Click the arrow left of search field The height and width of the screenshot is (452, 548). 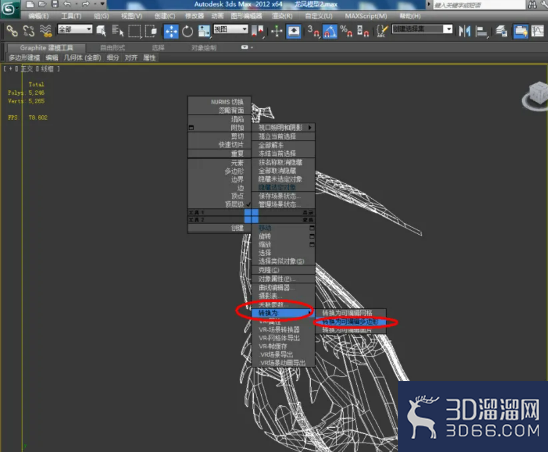tap(429, 4)
